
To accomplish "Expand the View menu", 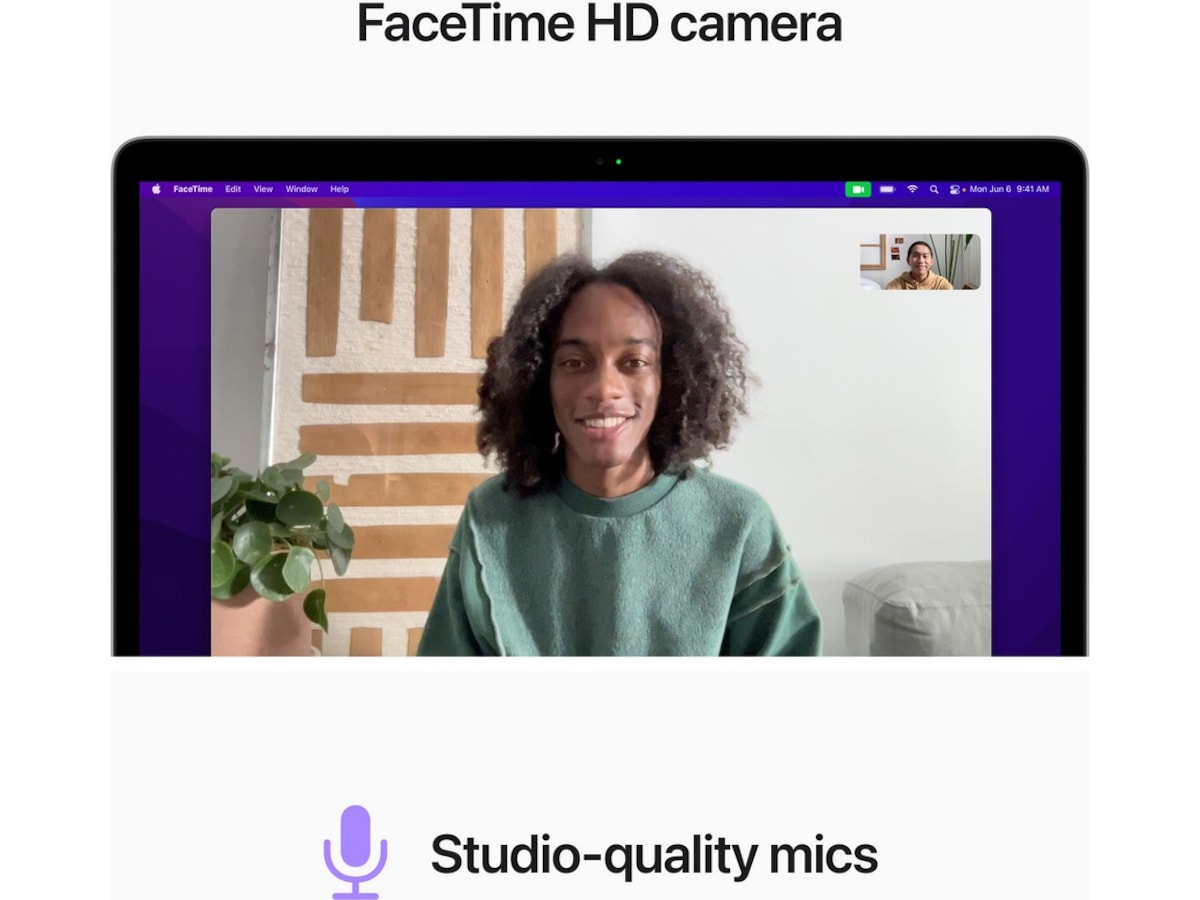I will coord(263,189).
